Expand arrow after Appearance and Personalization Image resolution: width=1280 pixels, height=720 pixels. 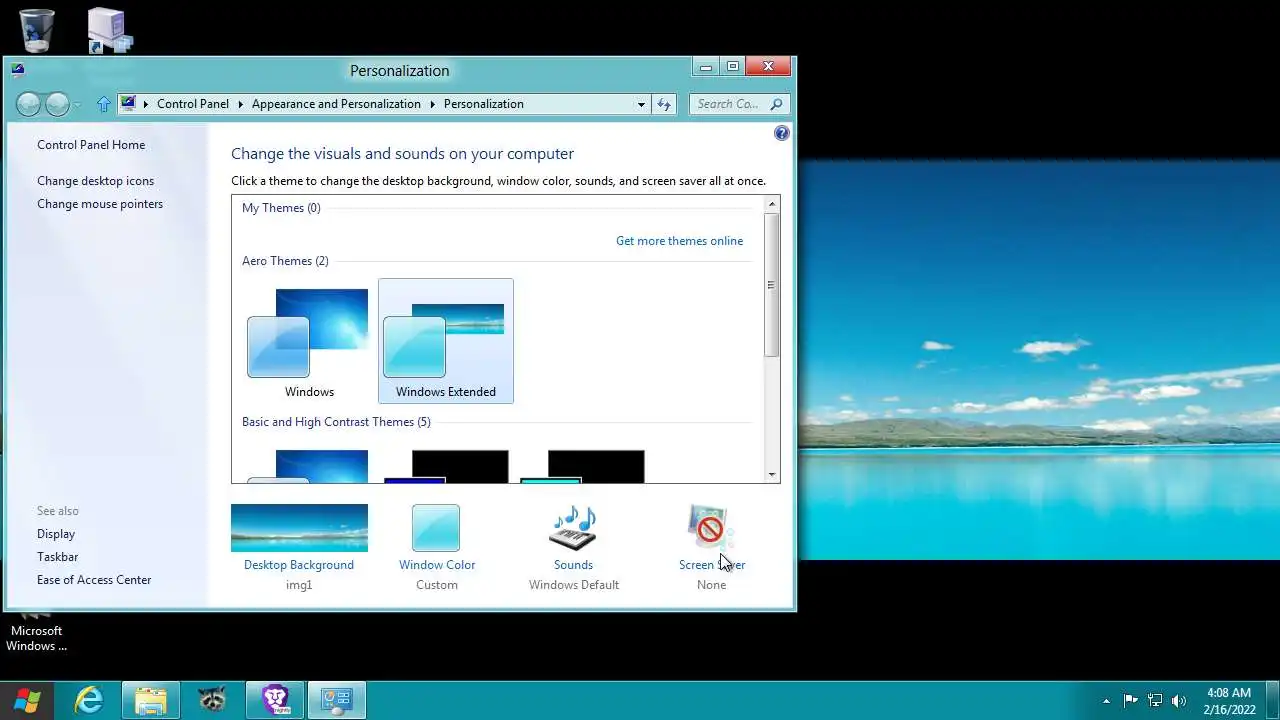pyautogui.click(x=433, y=104)
